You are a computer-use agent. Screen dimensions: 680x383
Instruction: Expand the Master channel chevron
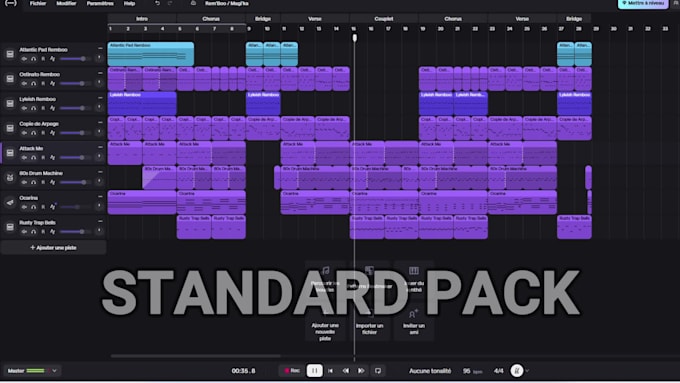coord(54,371)
